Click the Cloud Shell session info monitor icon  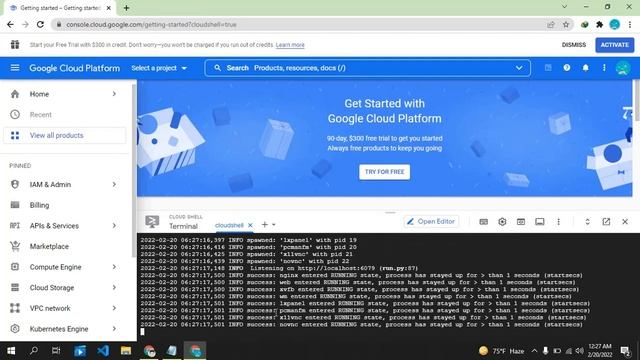click(x=540, y=222)
